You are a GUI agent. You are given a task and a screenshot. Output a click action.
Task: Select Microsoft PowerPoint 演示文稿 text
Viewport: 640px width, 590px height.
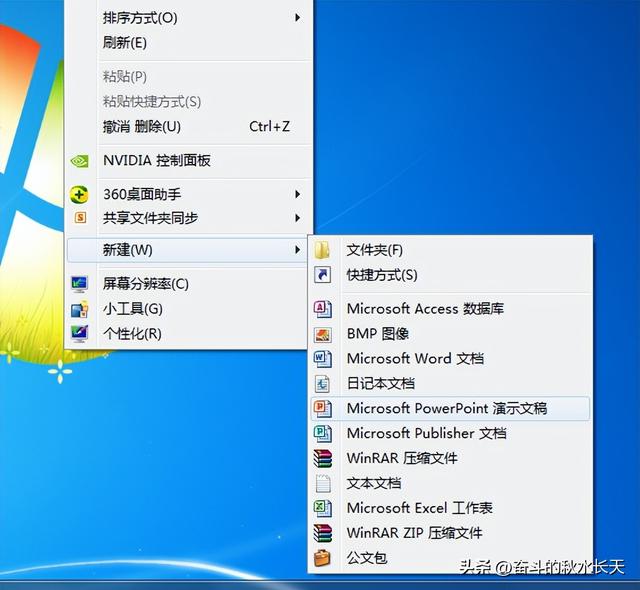point(447,408)
